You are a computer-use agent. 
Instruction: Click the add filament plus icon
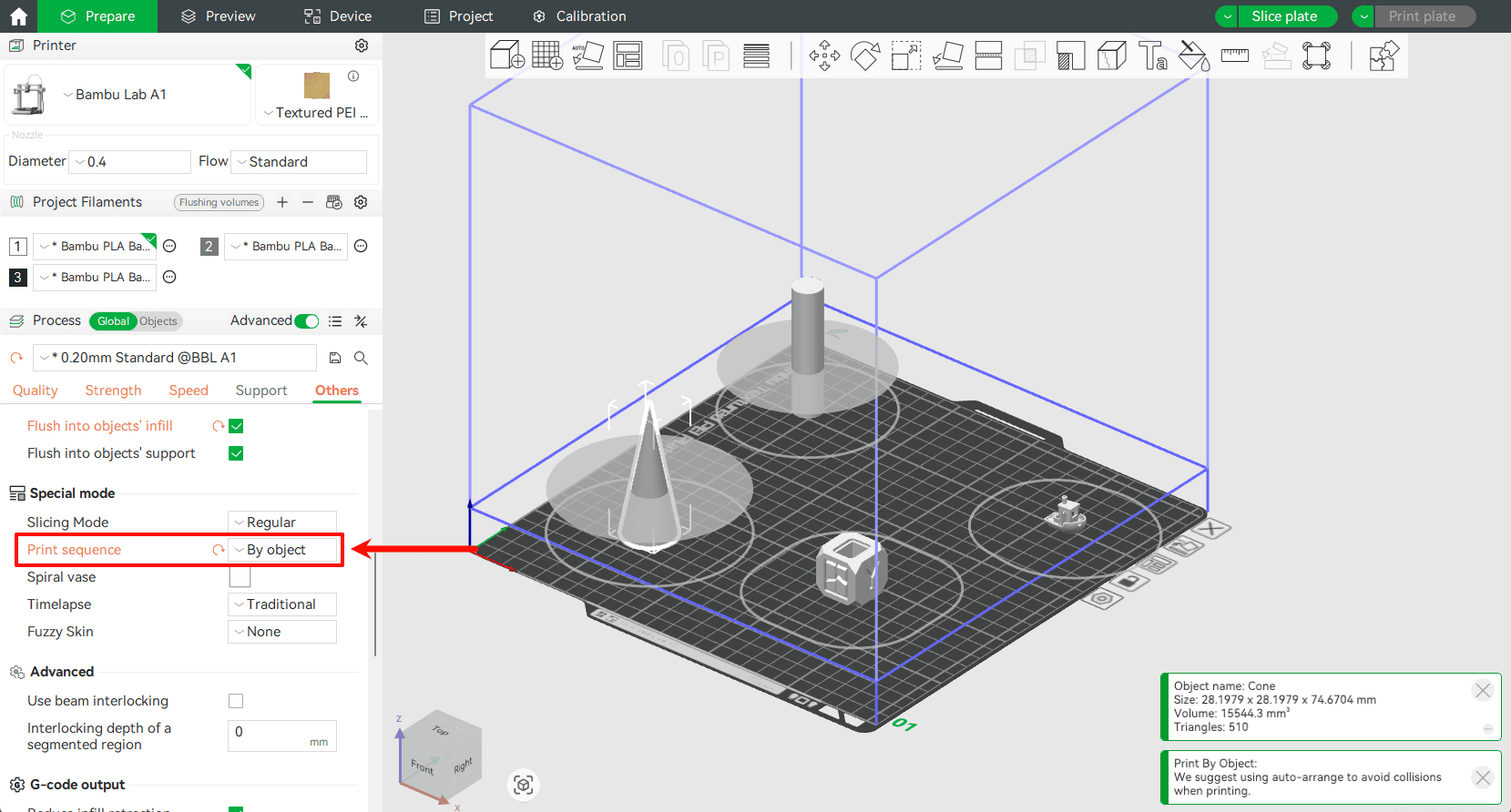coord(282,202)
